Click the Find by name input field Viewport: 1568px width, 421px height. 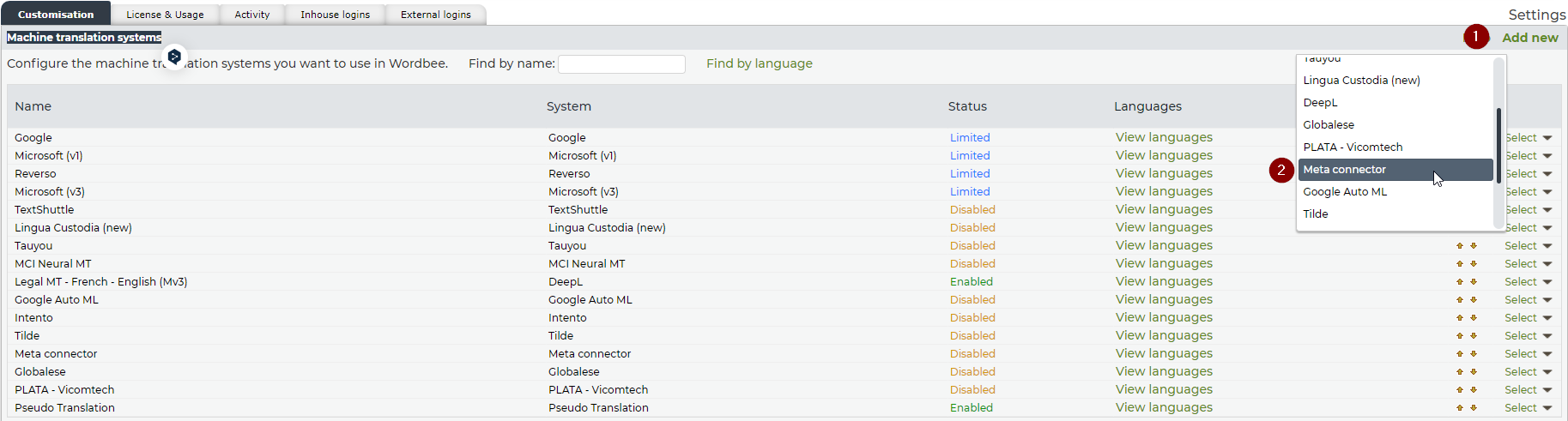tap(621, 64)
